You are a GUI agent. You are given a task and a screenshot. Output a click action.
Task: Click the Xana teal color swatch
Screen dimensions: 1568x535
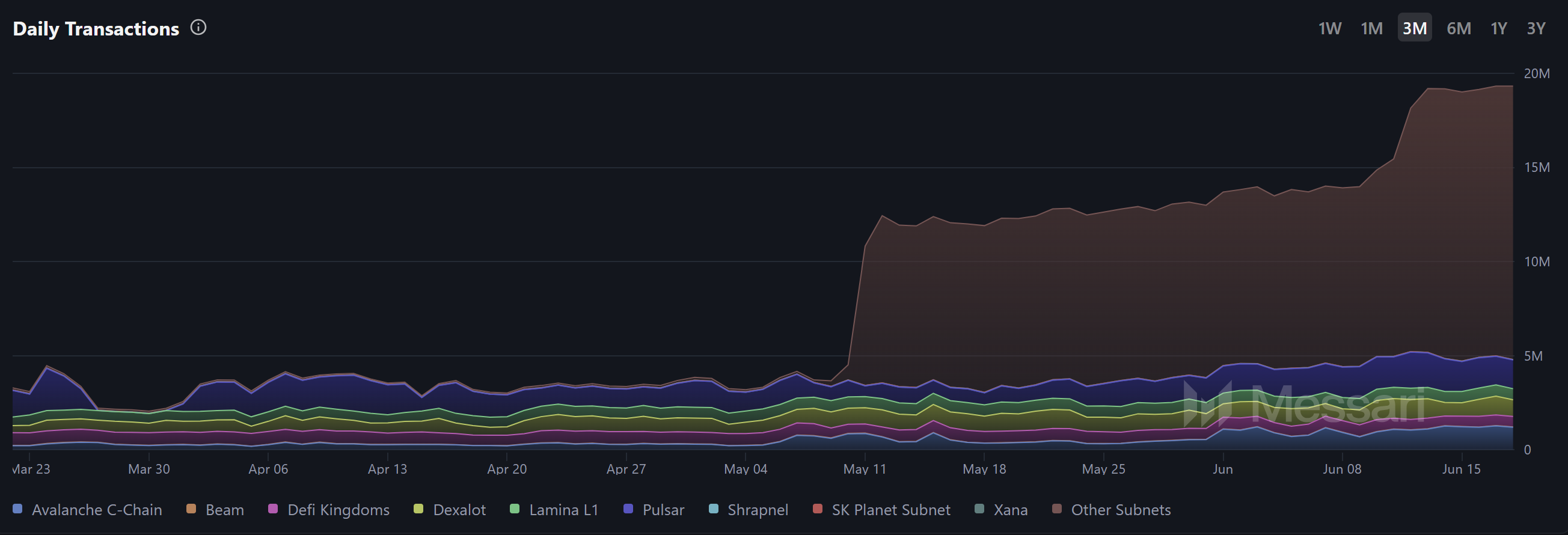979,508
